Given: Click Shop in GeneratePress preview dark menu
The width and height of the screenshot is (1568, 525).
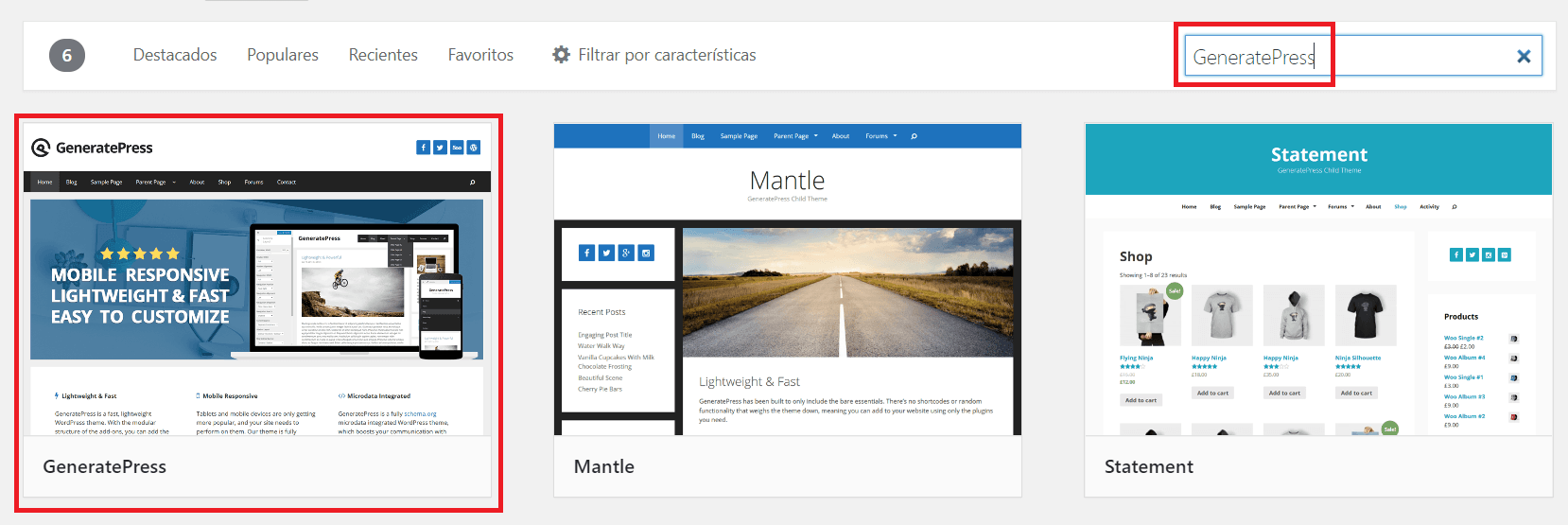Looking at the screenshot, I should point(224,182).
